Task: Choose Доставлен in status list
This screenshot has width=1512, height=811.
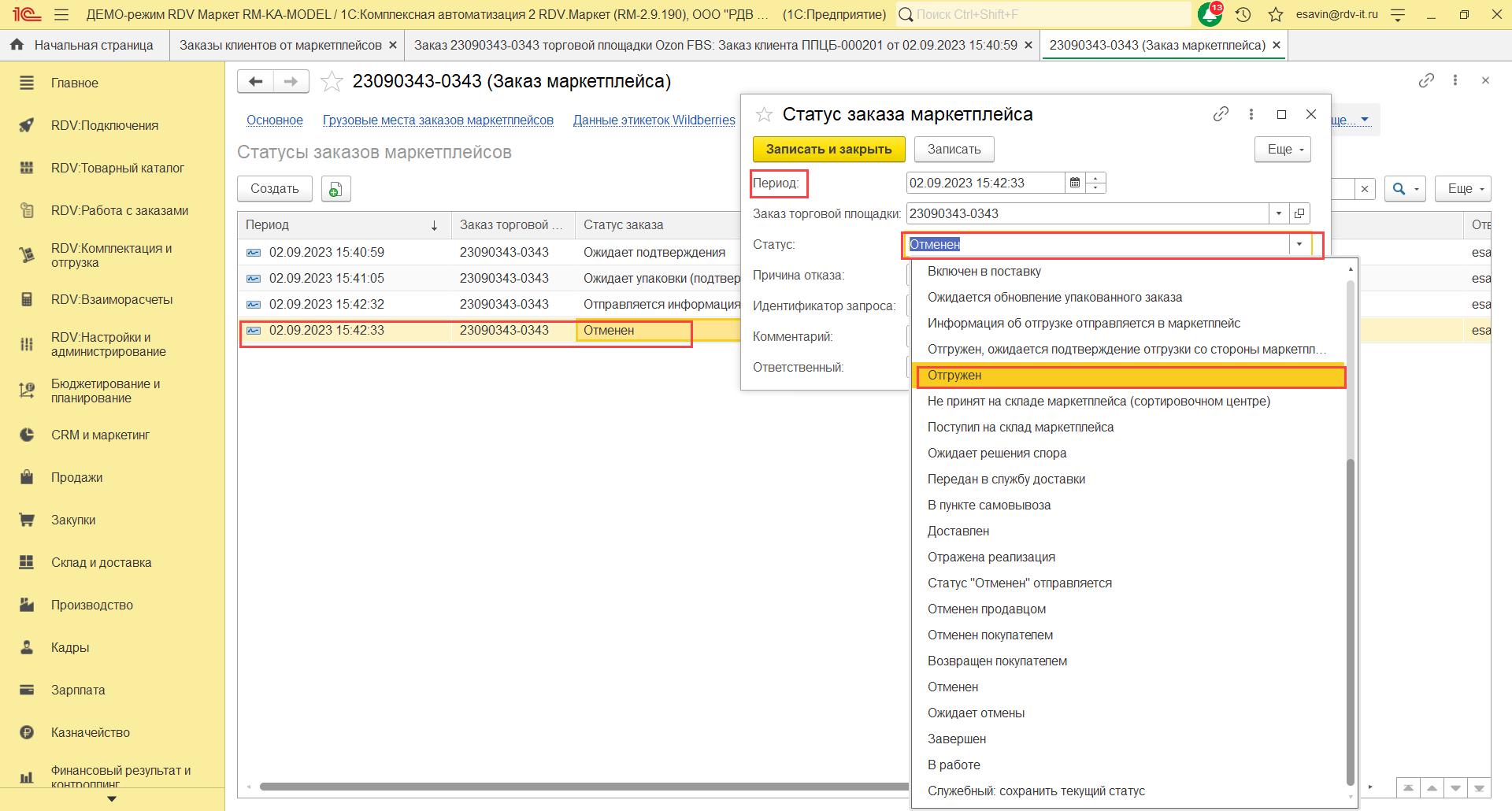Action: pos(958,531)
